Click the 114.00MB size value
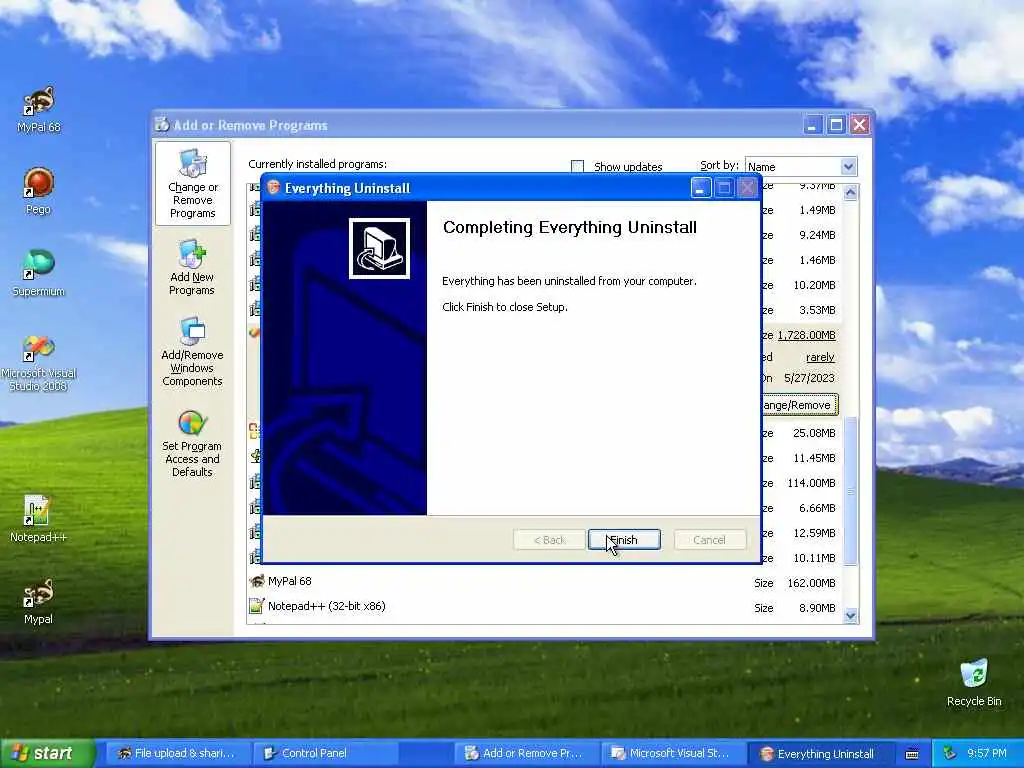This screenshot has width=1024, height=768. [x=811, y=483]
